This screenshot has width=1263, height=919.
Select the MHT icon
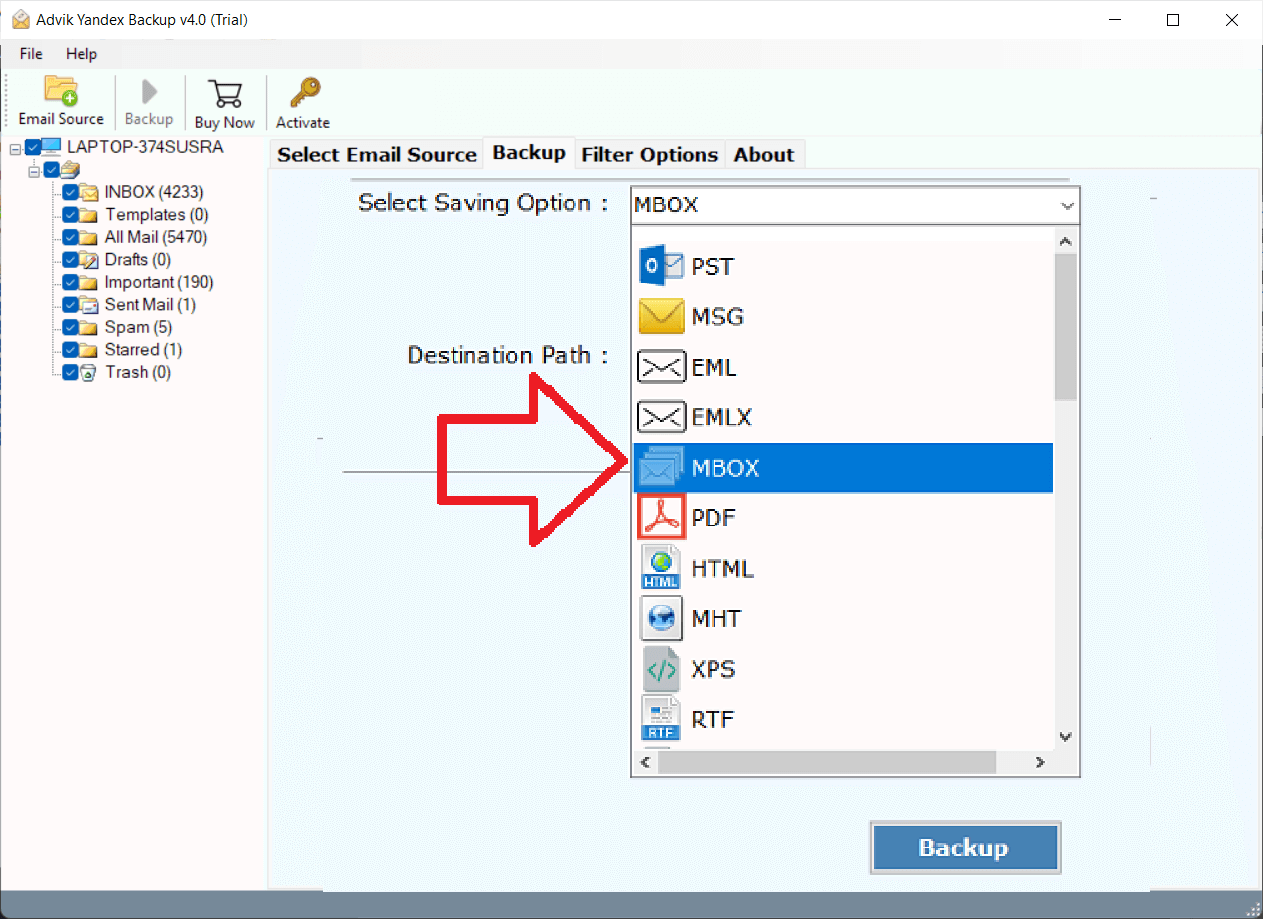pyautogui.click(x=661, y=618)
